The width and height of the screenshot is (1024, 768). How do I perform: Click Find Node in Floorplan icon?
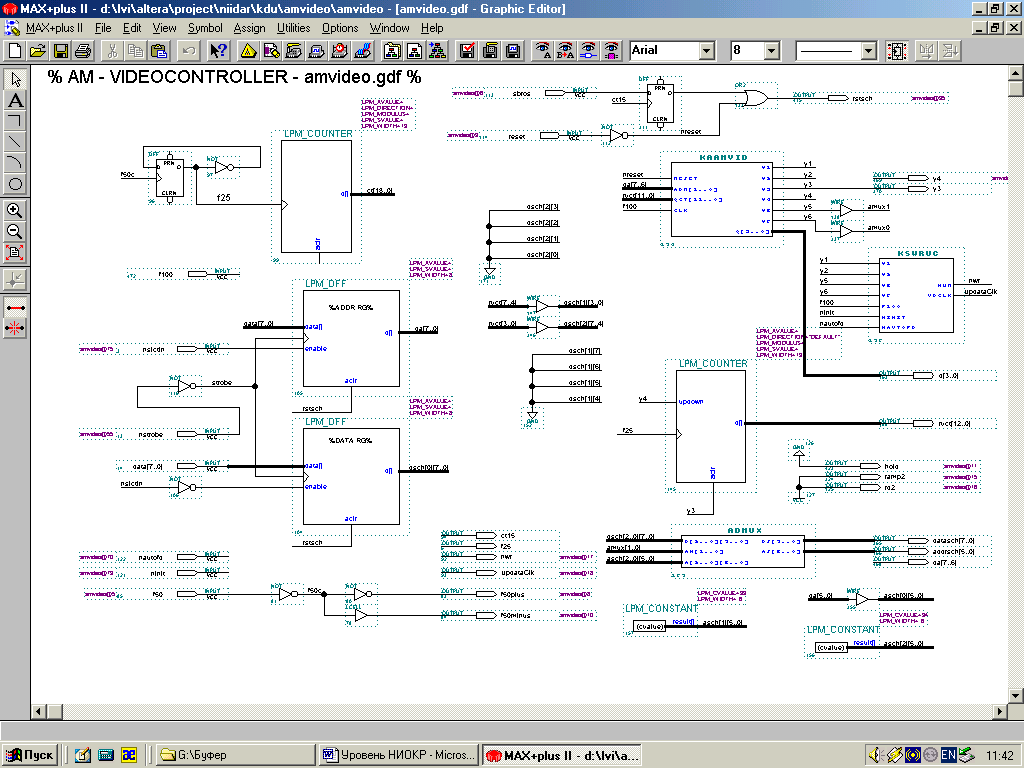611,50
